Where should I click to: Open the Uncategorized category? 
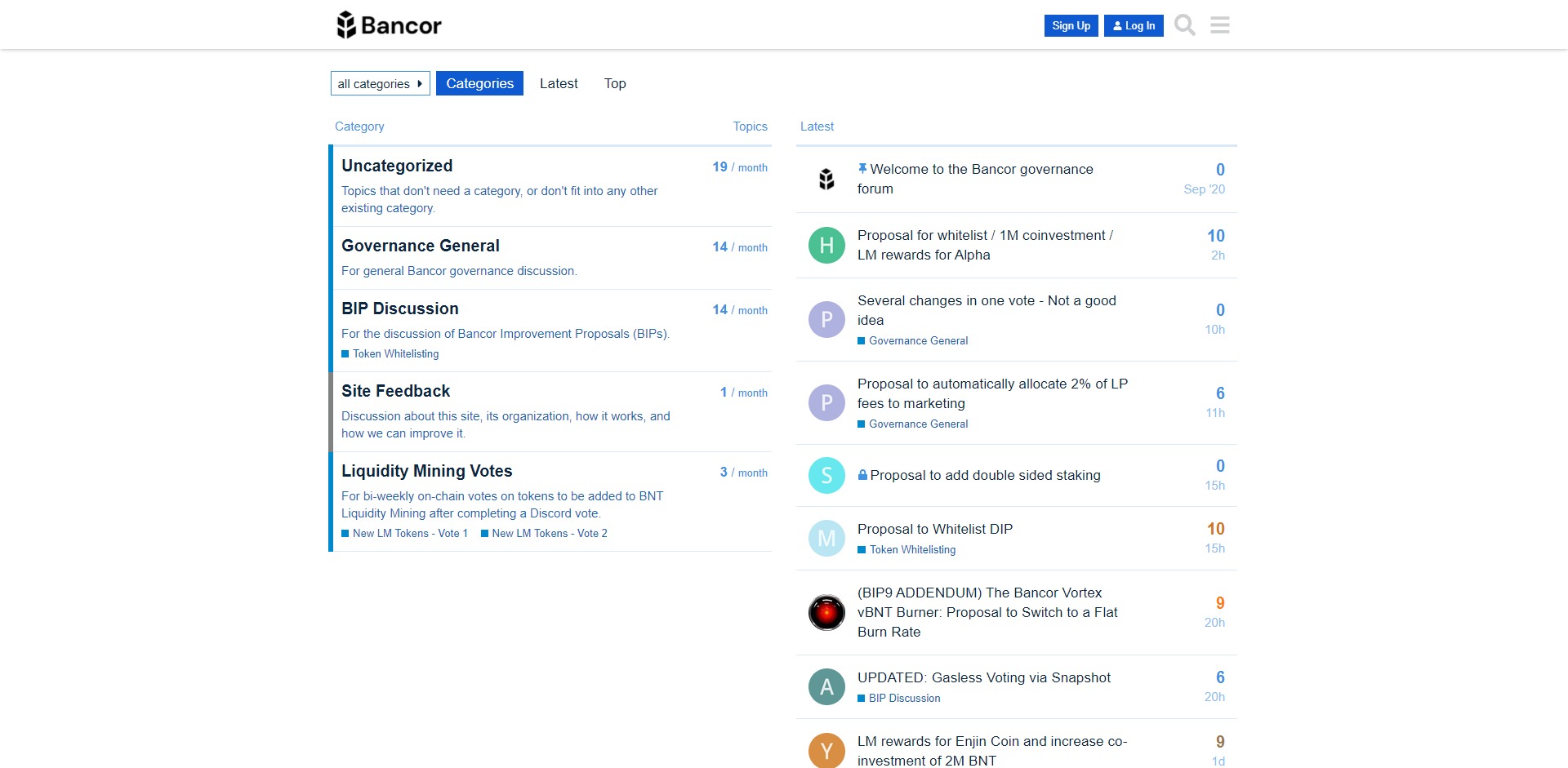coord(397,166)
